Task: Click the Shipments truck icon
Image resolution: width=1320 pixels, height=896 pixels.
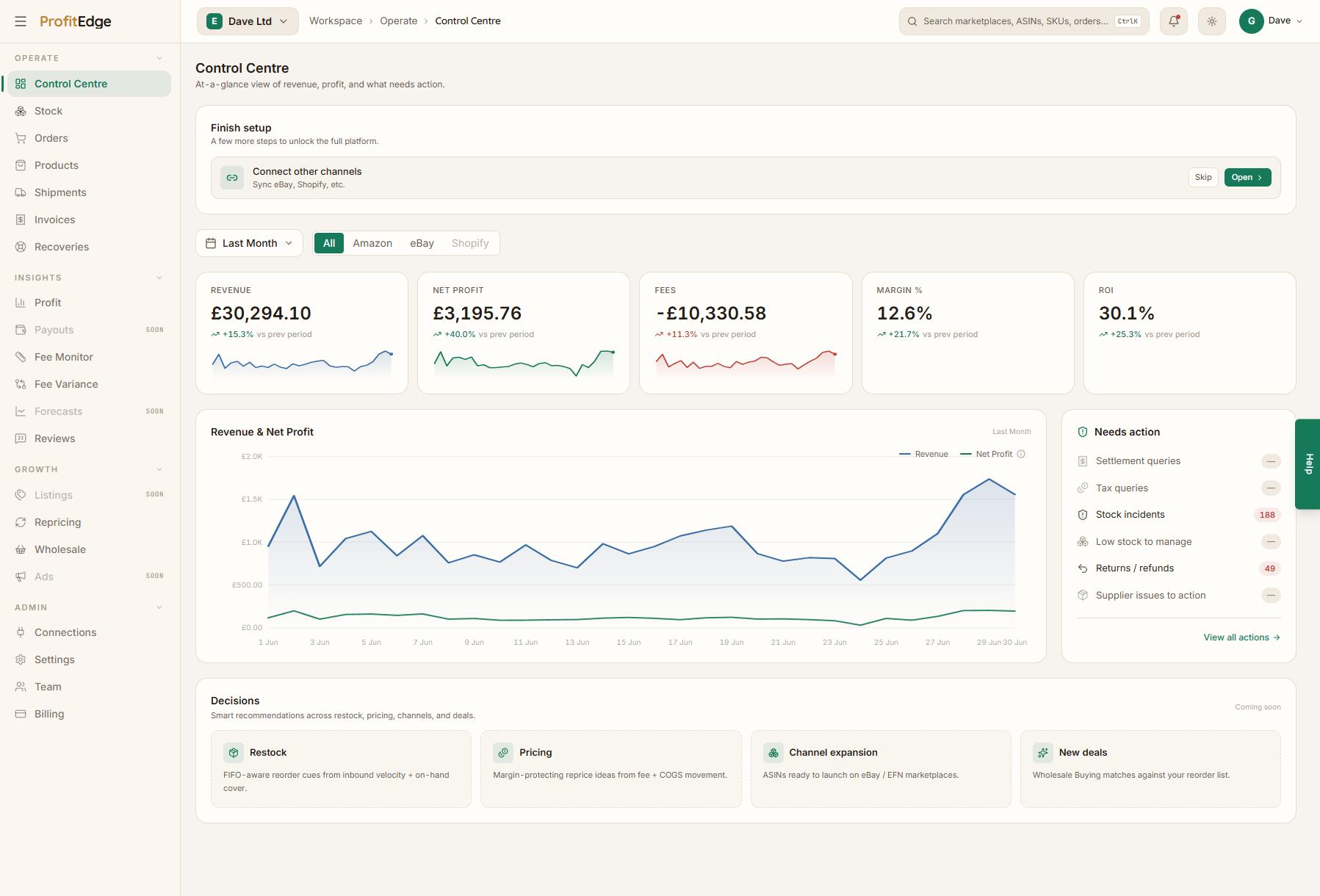Action: (21, 192)
